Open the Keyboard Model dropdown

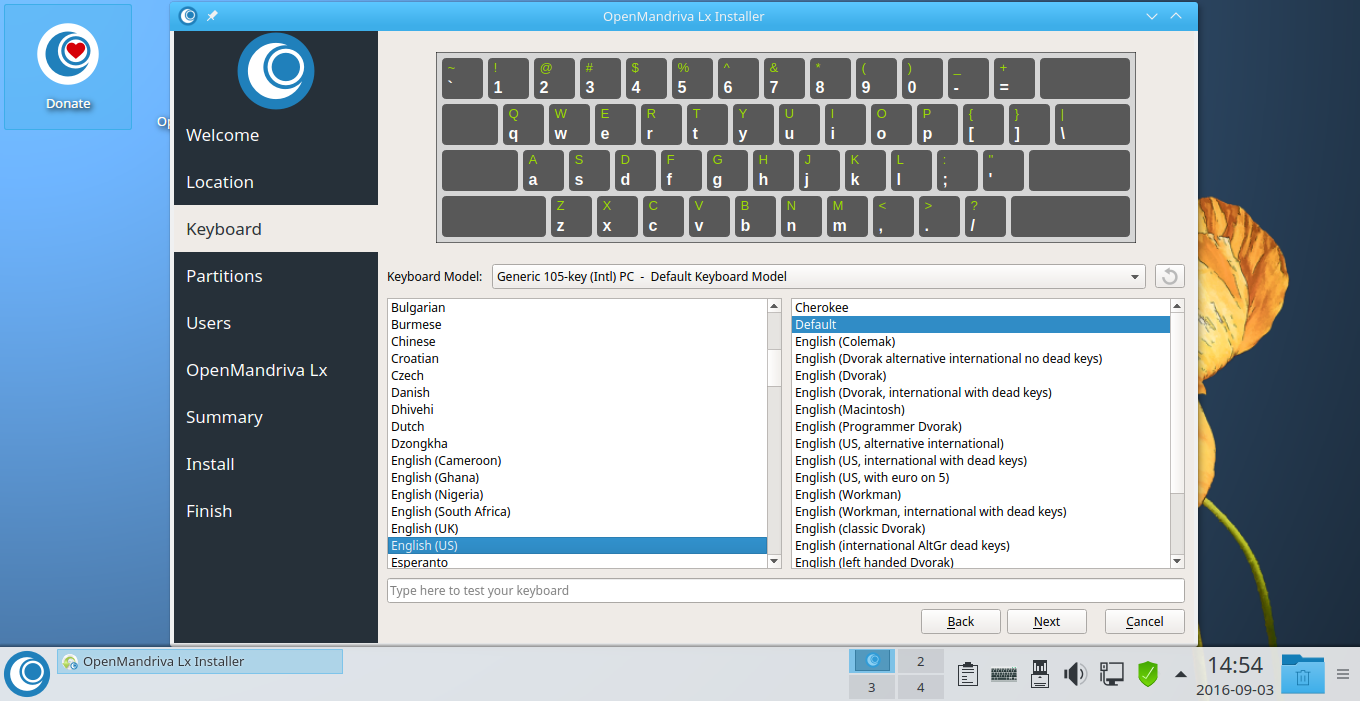(x=819, y=276)
